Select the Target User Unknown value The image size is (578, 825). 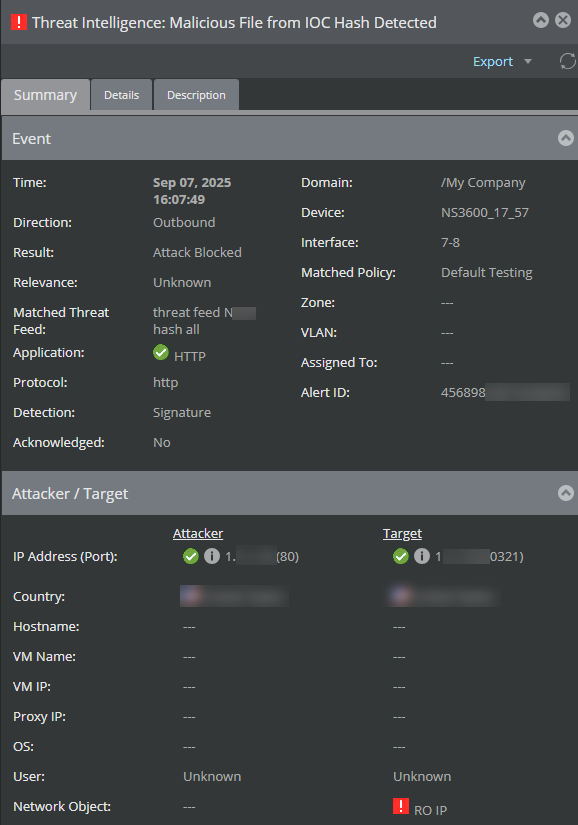pyautogui.click(x=422, y=777)
